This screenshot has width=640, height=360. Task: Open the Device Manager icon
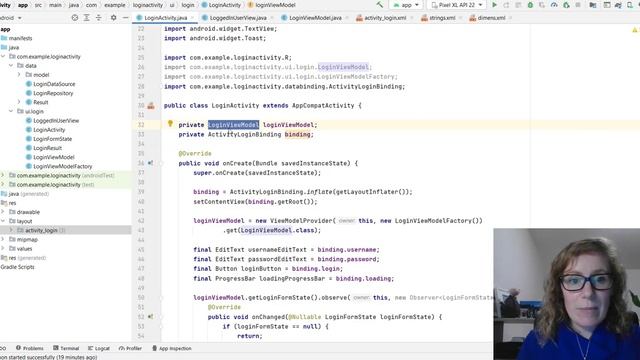(x=631, y=5)
